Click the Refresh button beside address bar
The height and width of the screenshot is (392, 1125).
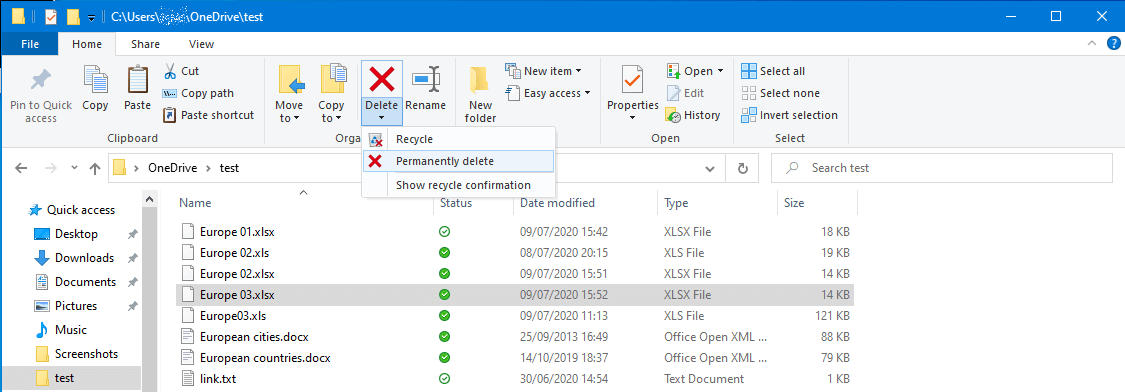743,169
